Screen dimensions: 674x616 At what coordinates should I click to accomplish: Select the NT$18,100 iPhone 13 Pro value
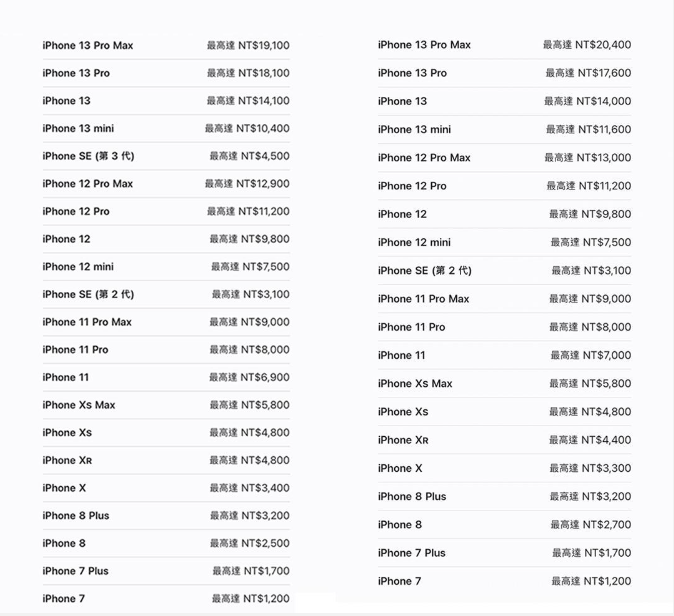[x=248, y=73]
